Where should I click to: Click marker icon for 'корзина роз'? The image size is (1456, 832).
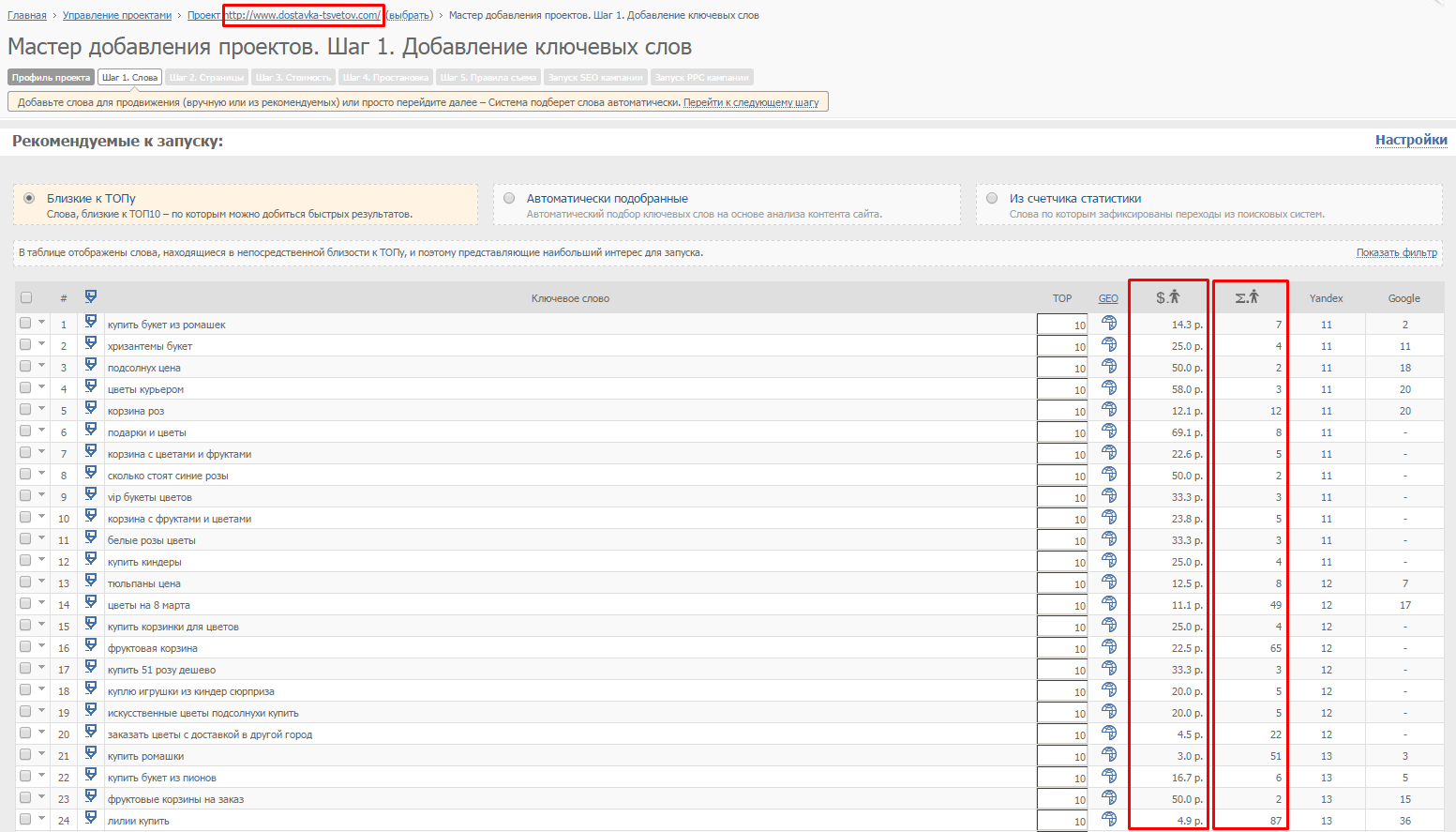pyautogui.click(x=91, y=408)
